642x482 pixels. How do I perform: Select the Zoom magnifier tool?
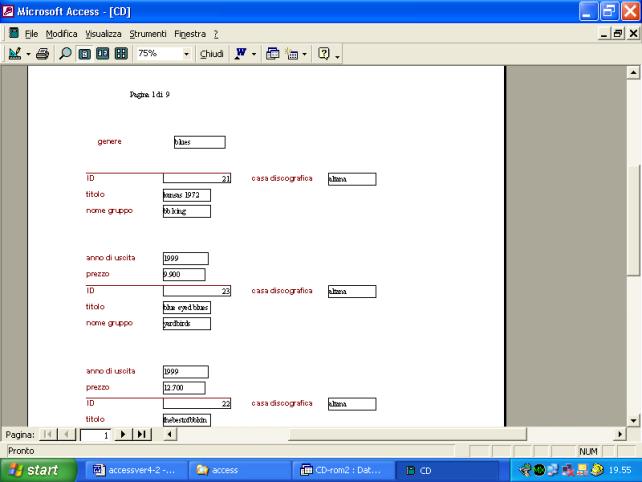click(64, 53)
